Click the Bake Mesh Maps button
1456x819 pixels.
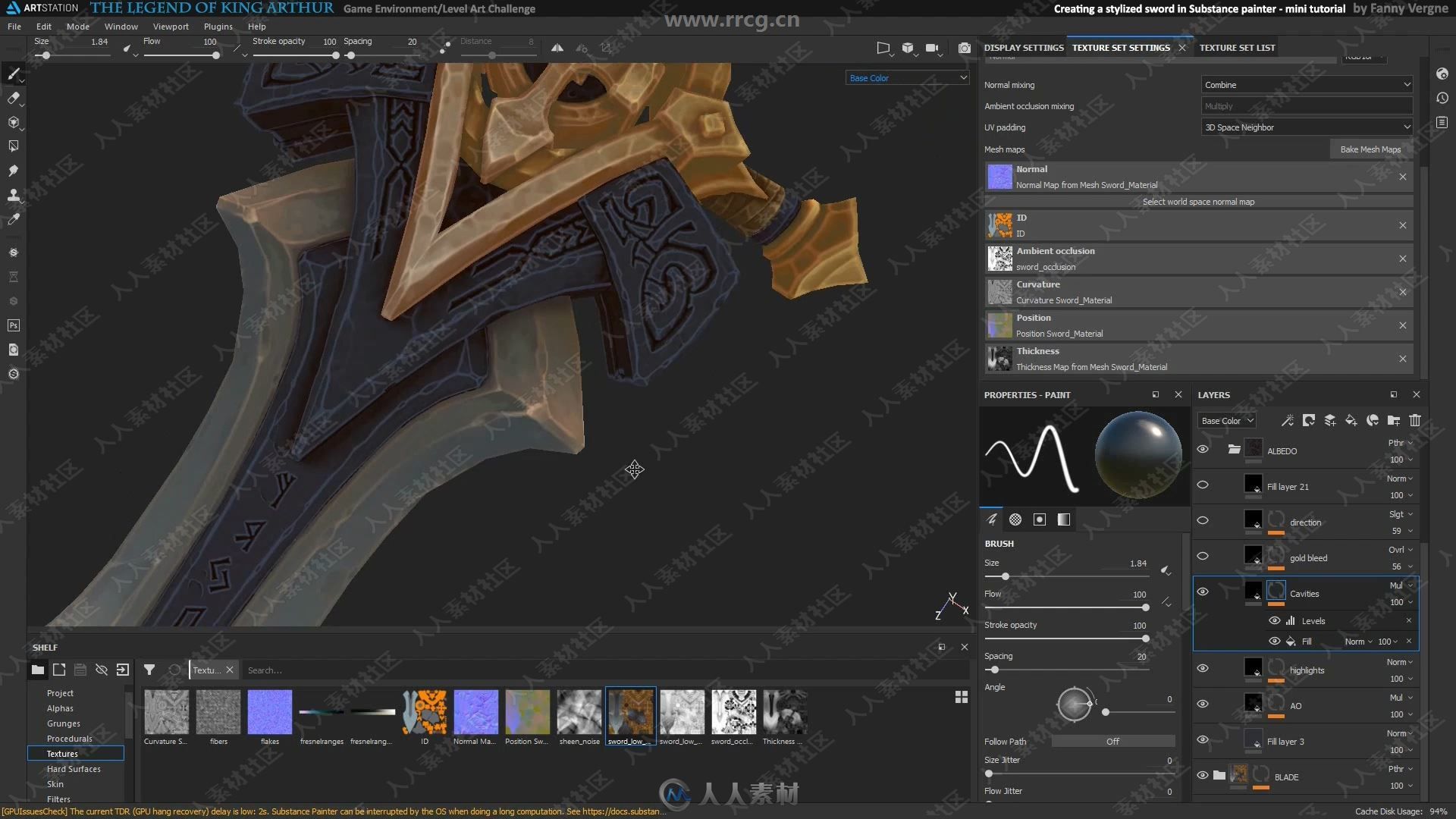click(1370, 149)
